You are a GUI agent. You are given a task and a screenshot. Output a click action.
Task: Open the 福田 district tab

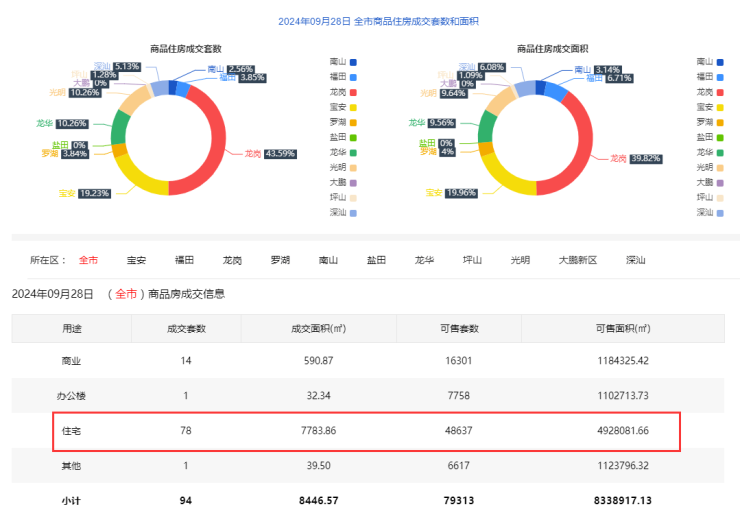point(184,260)
